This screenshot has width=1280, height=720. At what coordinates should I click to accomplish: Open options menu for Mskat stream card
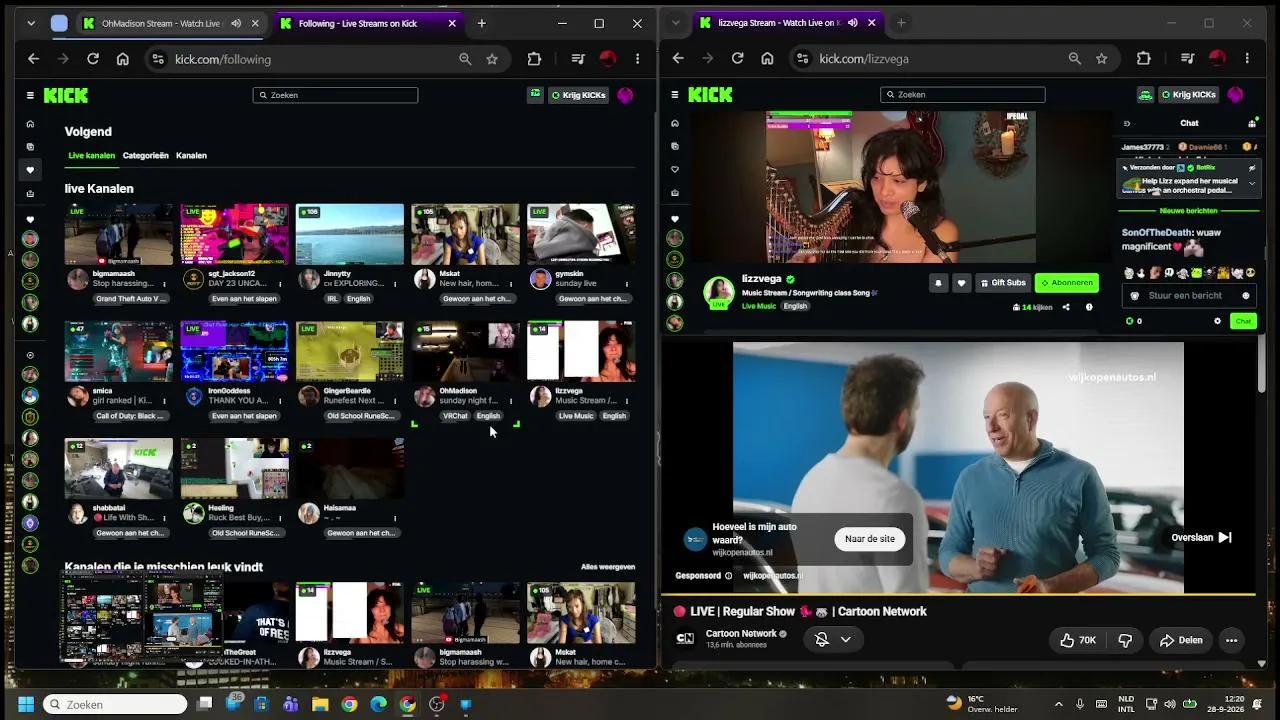(x=510, y=284)
